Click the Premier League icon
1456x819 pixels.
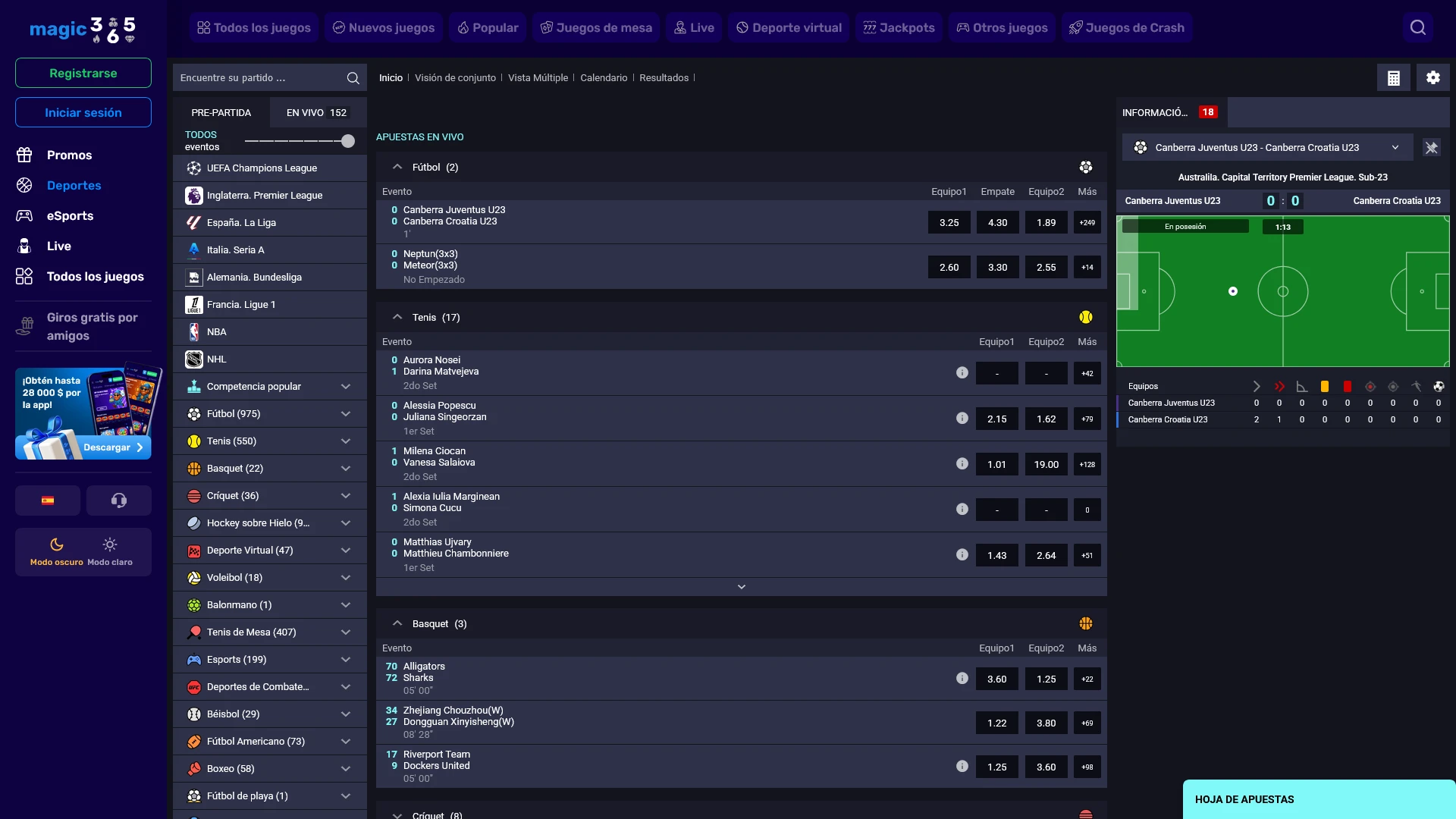tap(194, 196)
